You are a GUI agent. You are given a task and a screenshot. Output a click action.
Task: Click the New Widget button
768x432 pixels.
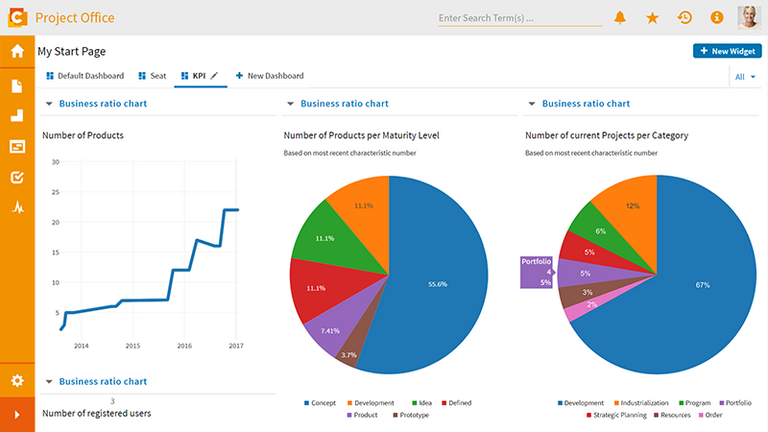[x=727, y=51]
